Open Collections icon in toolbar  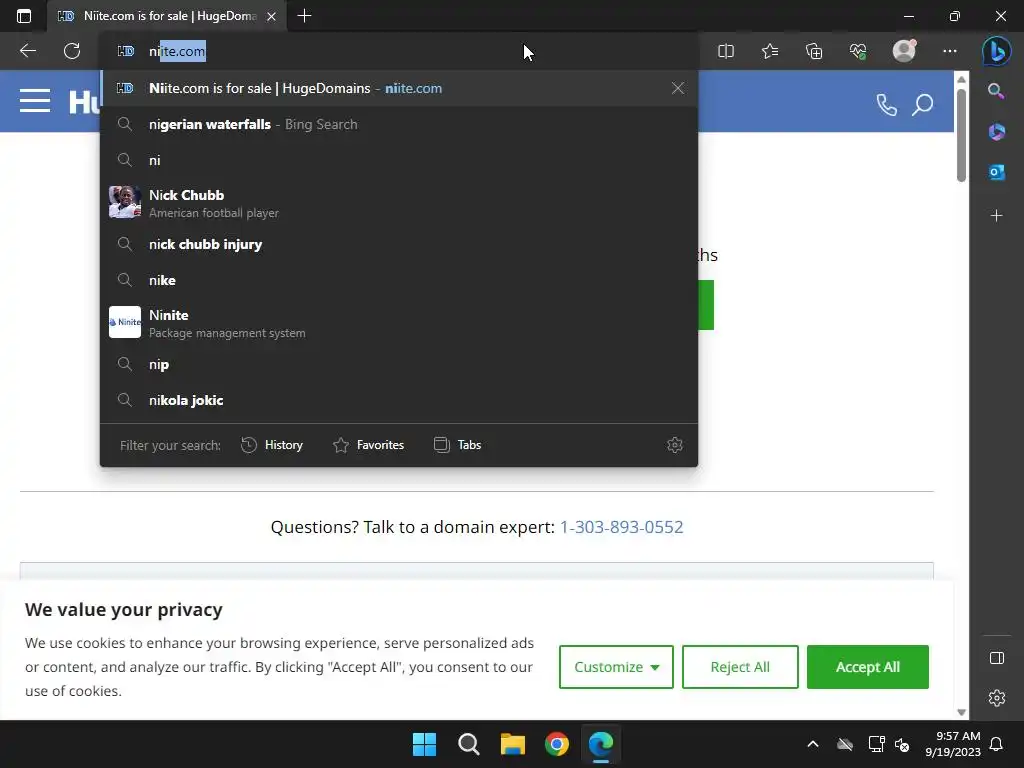click(x=814, y=51)
